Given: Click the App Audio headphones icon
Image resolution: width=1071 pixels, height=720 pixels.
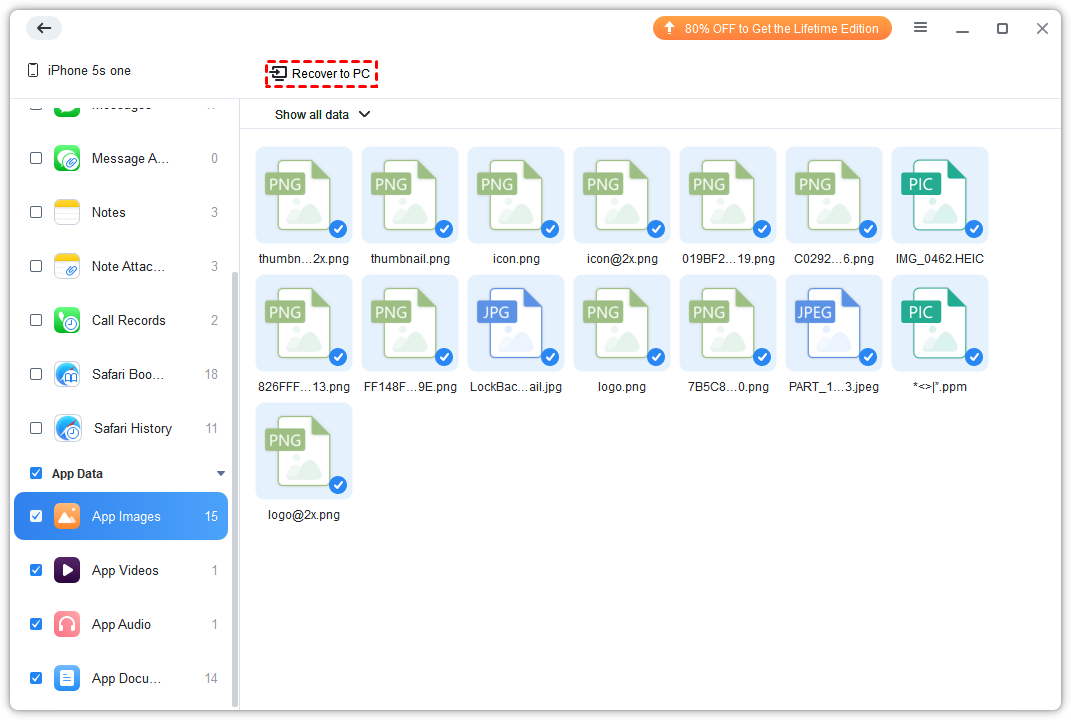Looking at the screenshot, I should [67, 624].
